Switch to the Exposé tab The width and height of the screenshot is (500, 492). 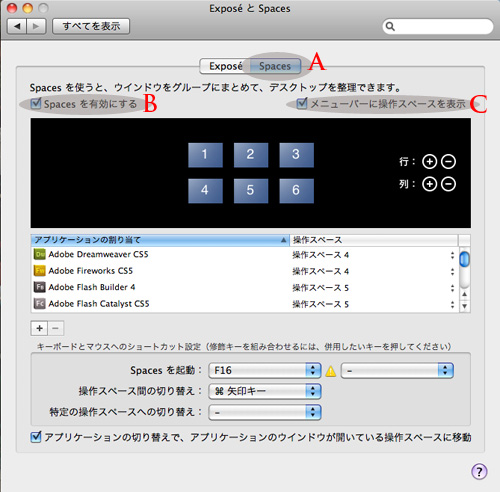pyautogui.click(x=225, y=66)
